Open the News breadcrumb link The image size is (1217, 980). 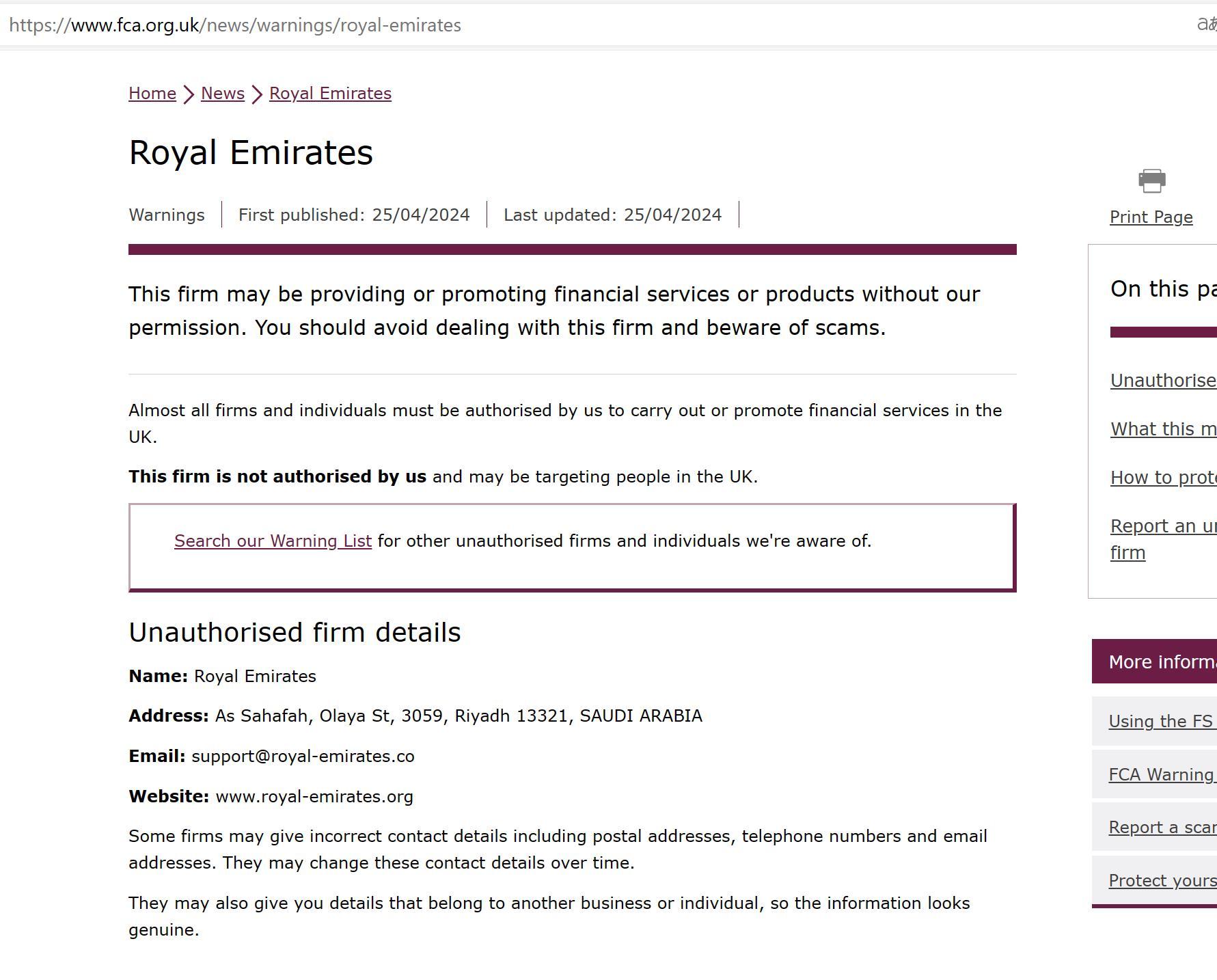223,94
